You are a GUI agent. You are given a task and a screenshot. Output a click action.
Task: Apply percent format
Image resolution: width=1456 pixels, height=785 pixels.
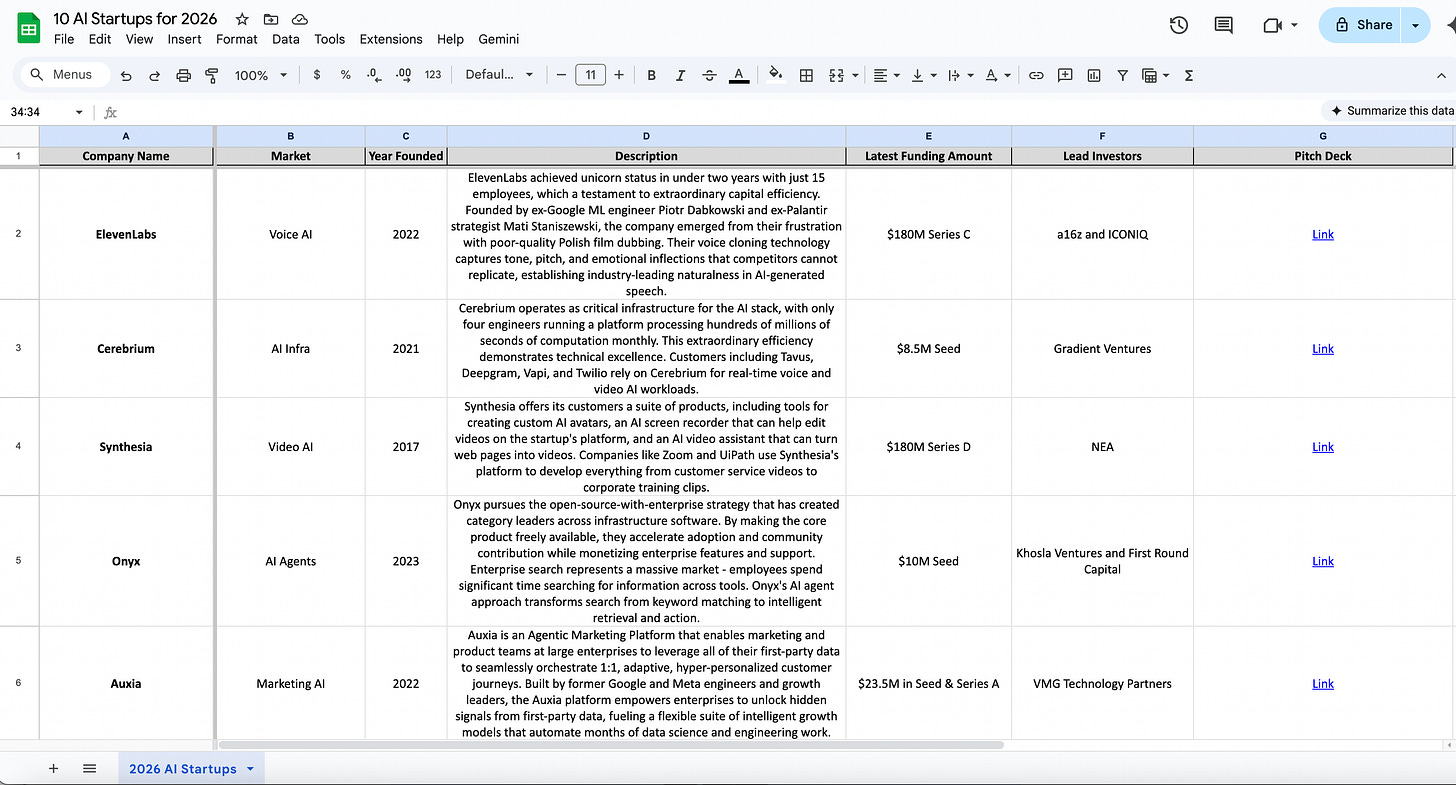pos(345,75)
